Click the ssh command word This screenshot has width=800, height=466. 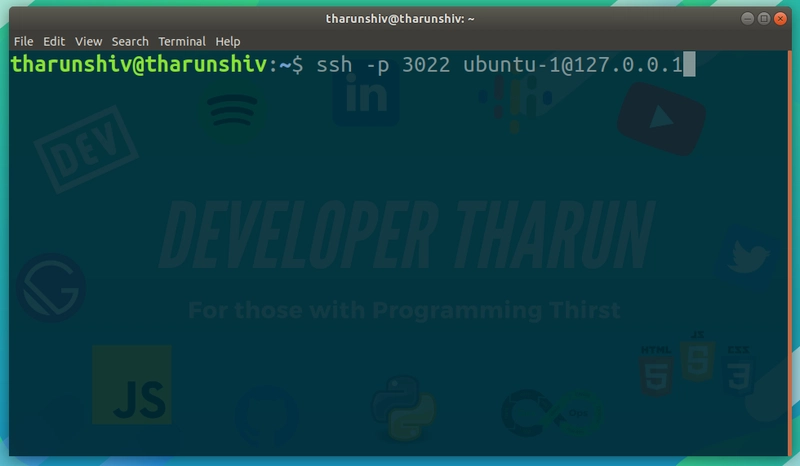click(334, 65)
